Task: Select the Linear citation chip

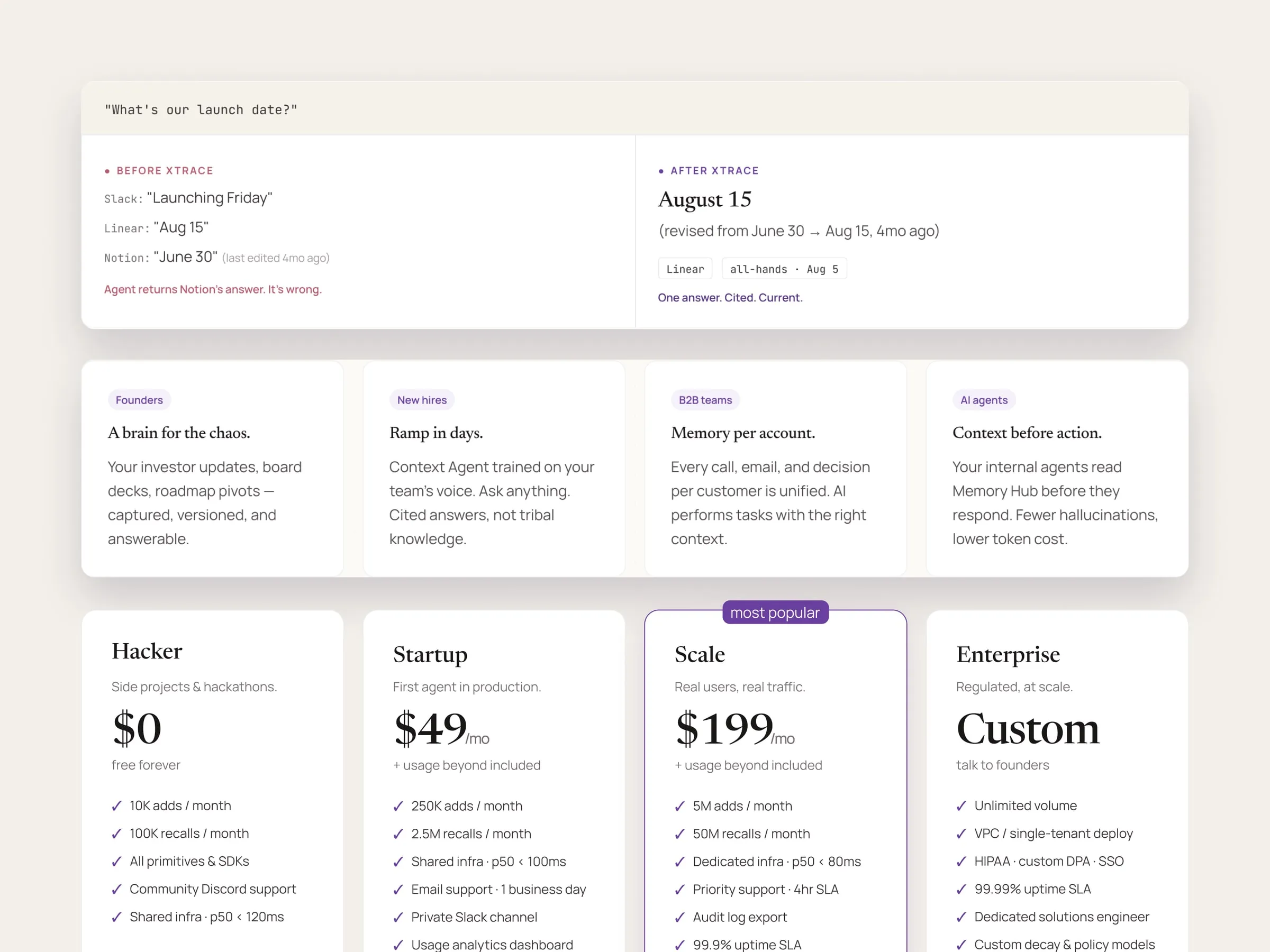Action: 685,269
